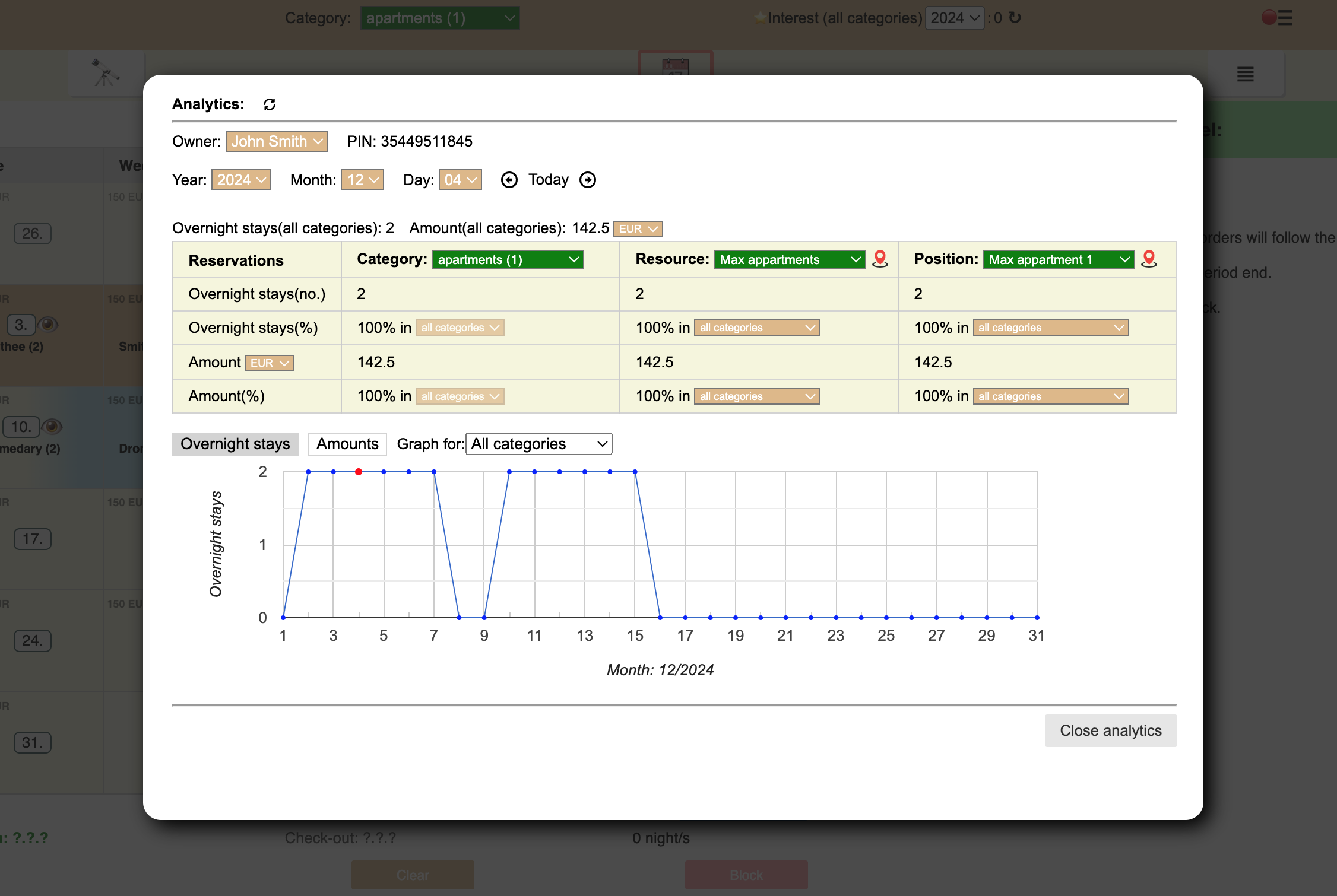Click the Position map pin icon
This screenshot has height=896, width=1337.
[1149, 259]
